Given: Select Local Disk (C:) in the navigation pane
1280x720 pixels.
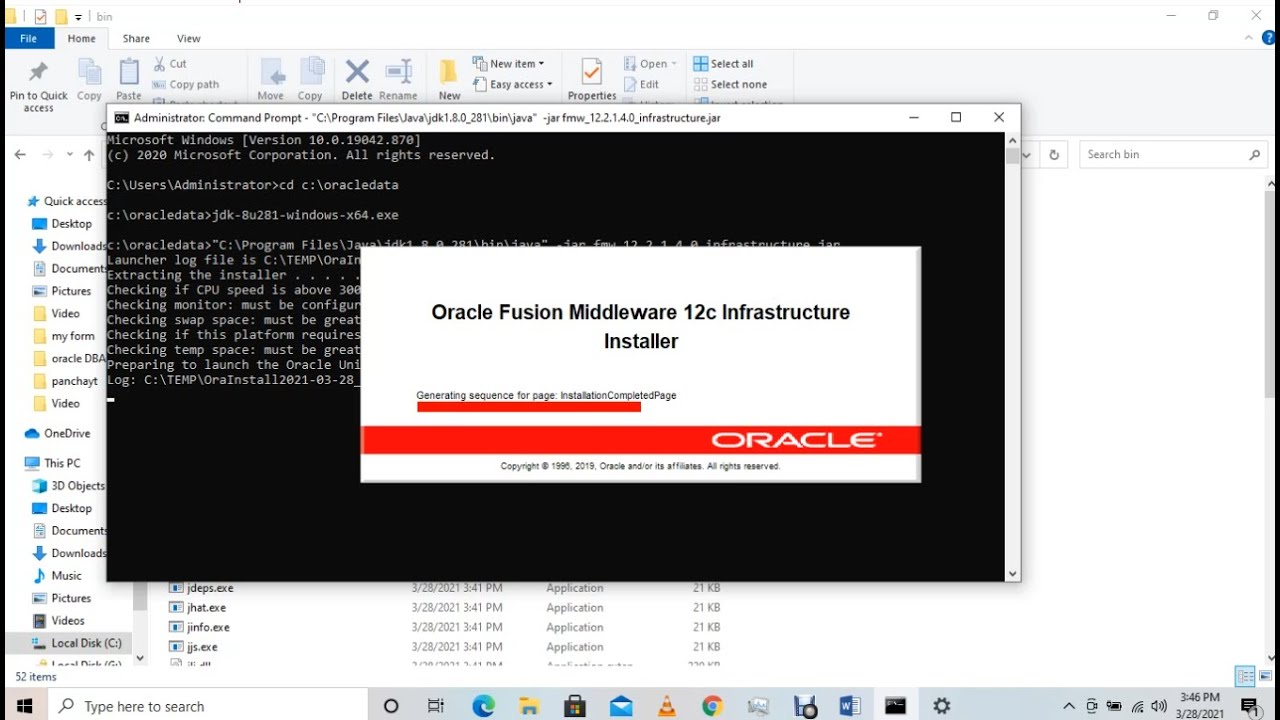Looking at the screenshot, I should coord(77,643).
